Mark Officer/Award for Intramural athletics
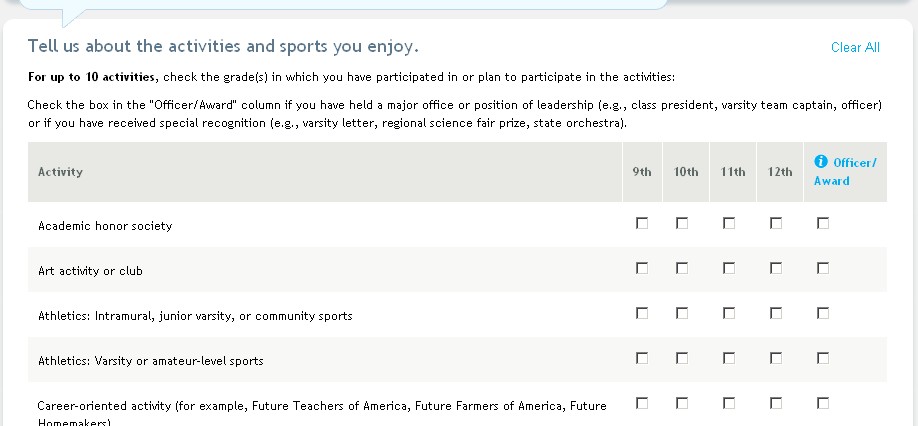Image resolution: width=918 pixels, height=426 pixels. pyautogui.click(x=823, y=313)
